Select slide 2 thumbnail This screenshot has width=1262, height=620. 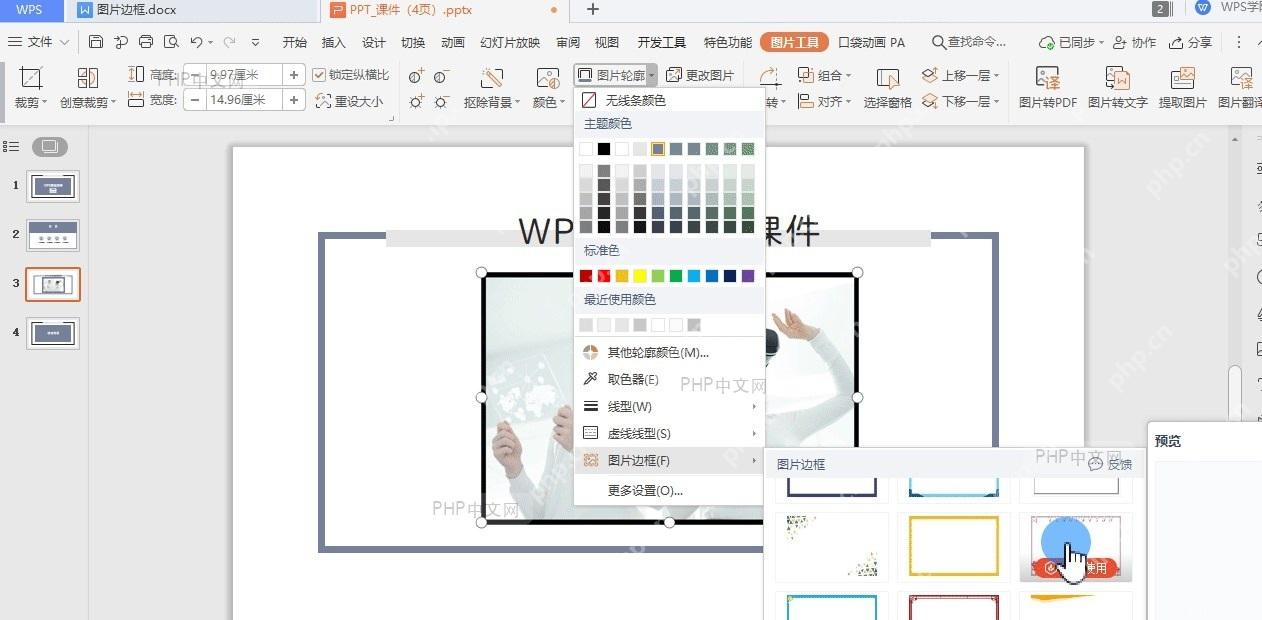pyautogui.click(x=53, y=235)
